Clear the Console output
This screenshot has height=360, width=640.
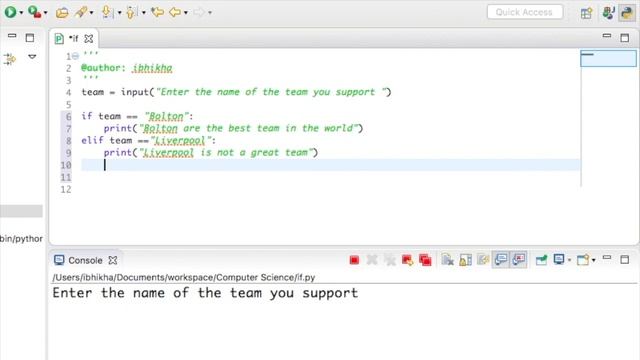pos(447,260)
